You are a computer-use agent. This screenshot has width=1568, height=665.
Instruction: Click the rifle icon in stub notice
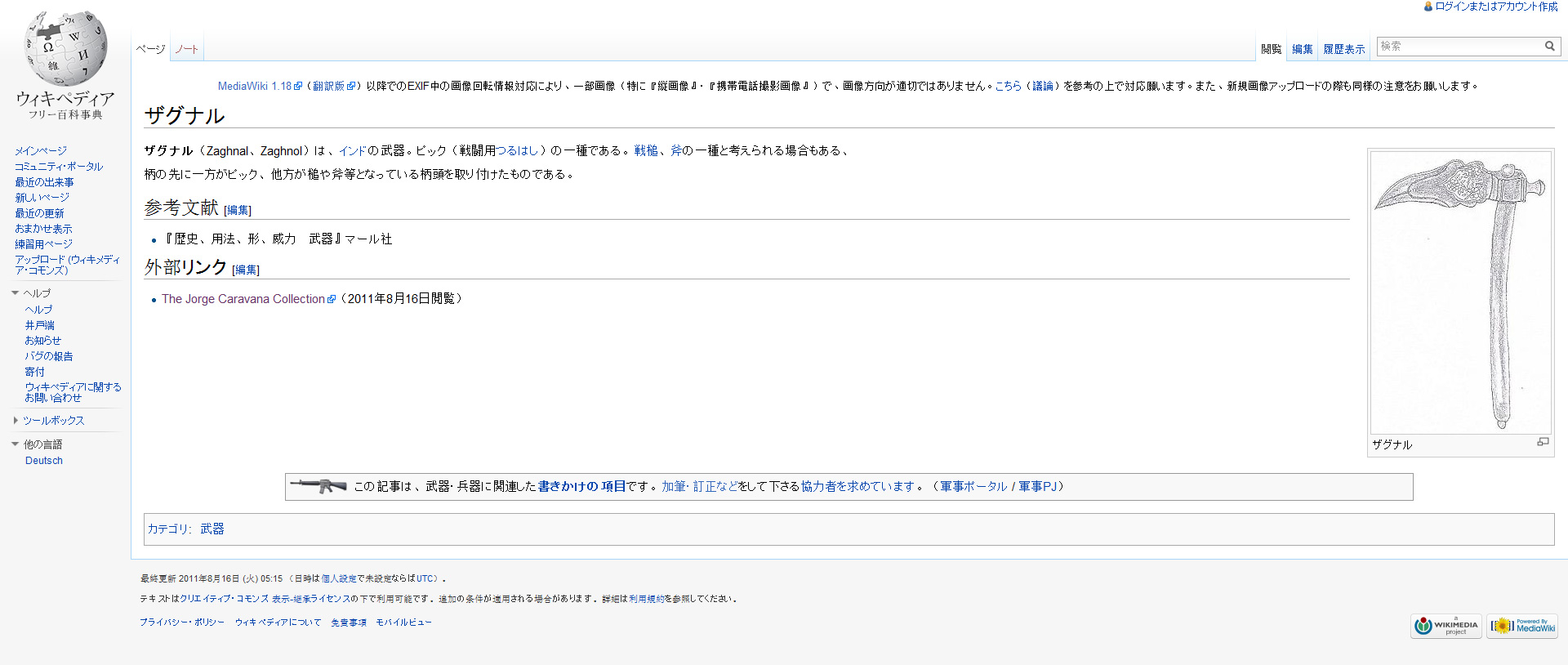point(318,486)
